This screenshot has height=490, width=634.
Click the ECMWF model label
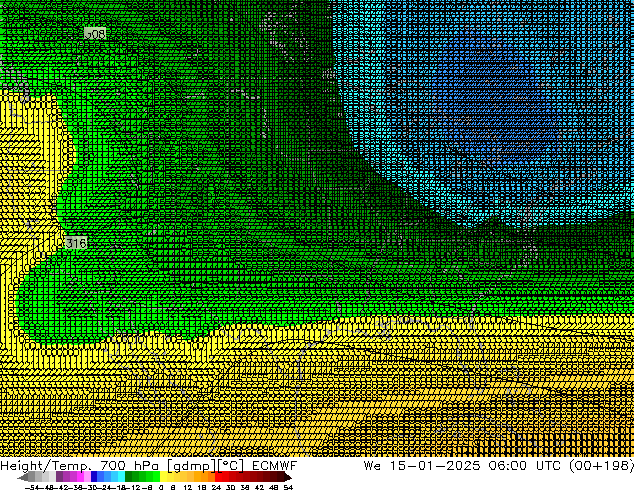(x=275, y=466)
